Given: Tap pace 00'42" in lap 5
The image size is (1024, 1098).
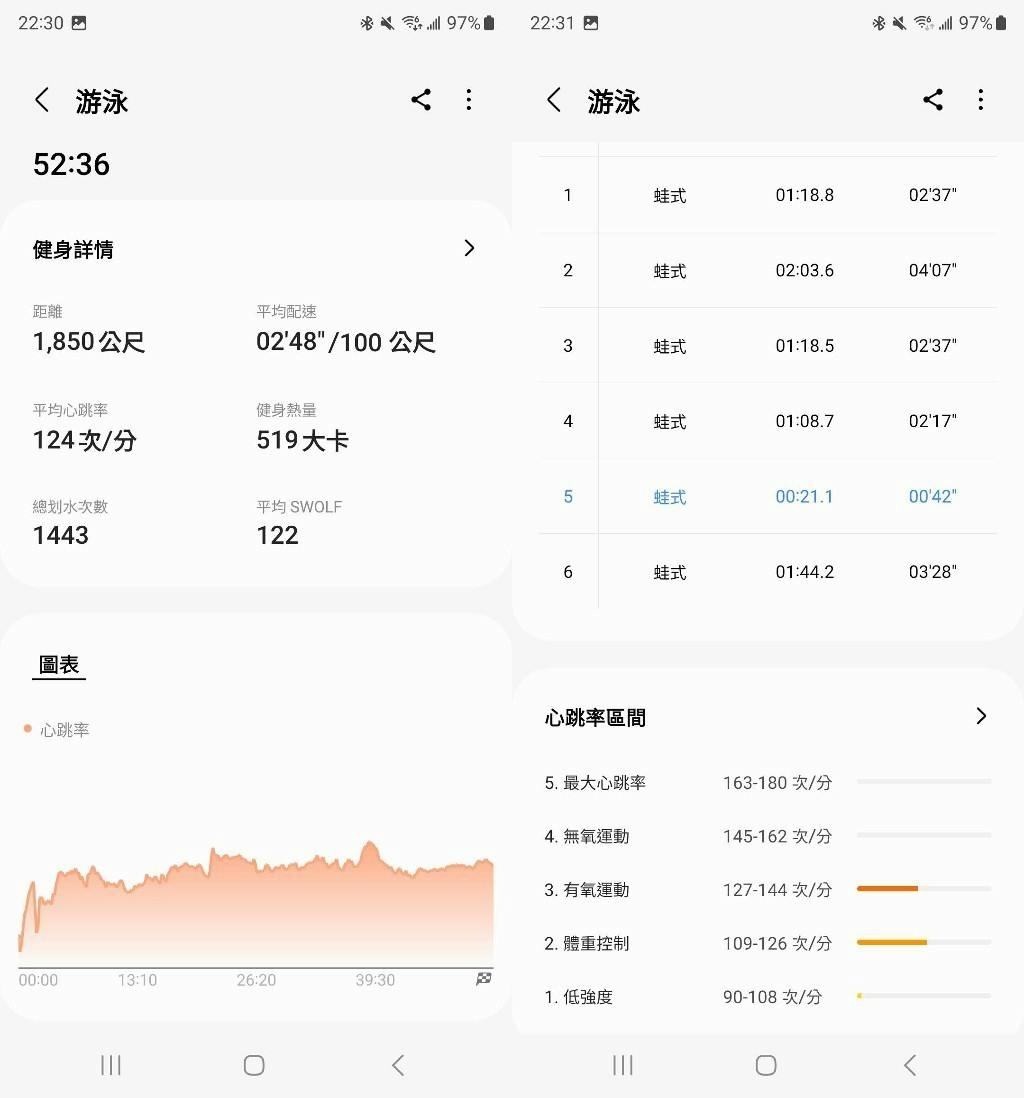Looking at the screenshot, I should [932, 496].
